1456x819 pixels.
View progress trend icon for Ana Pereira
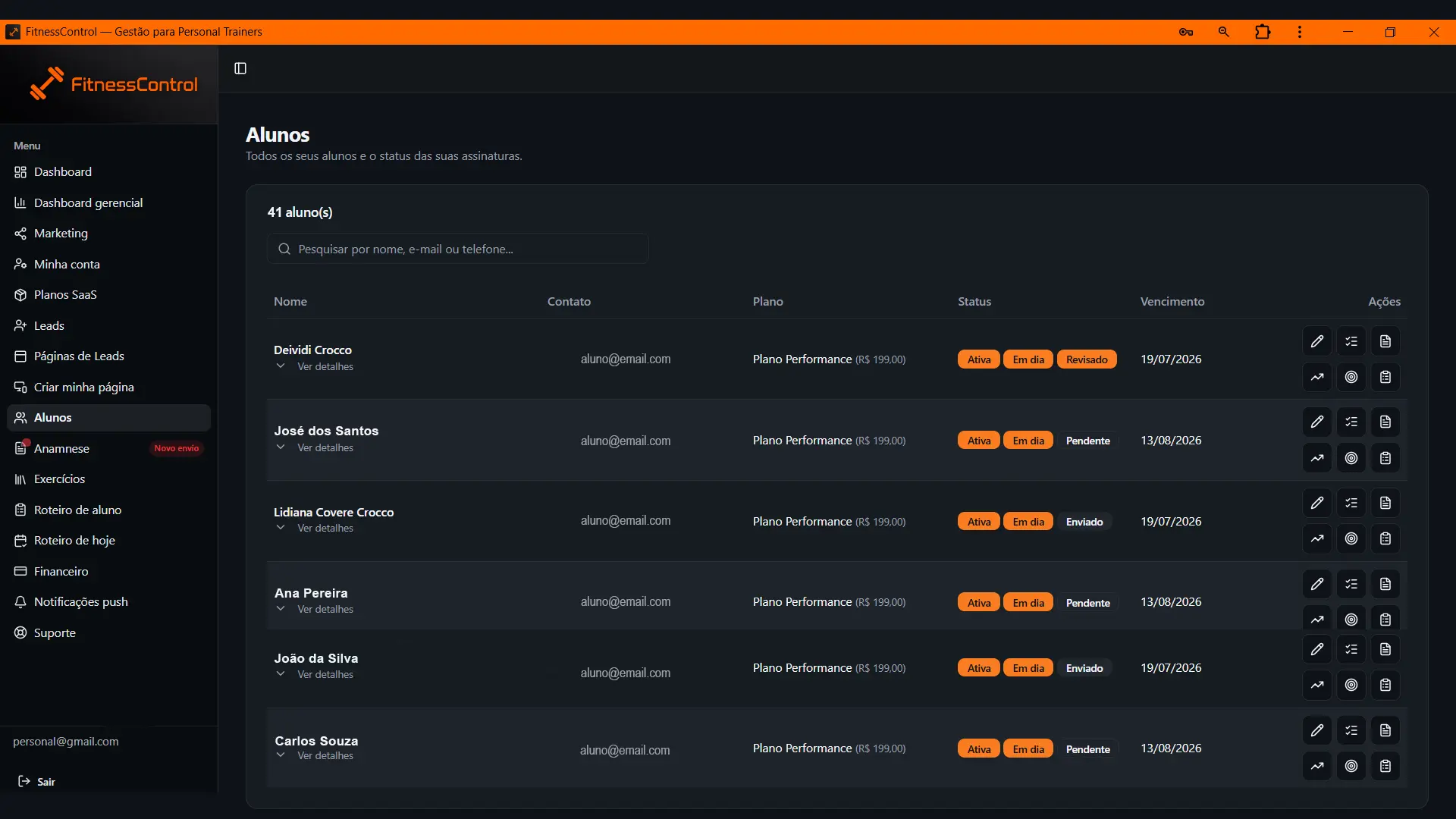coord(1317,620)
